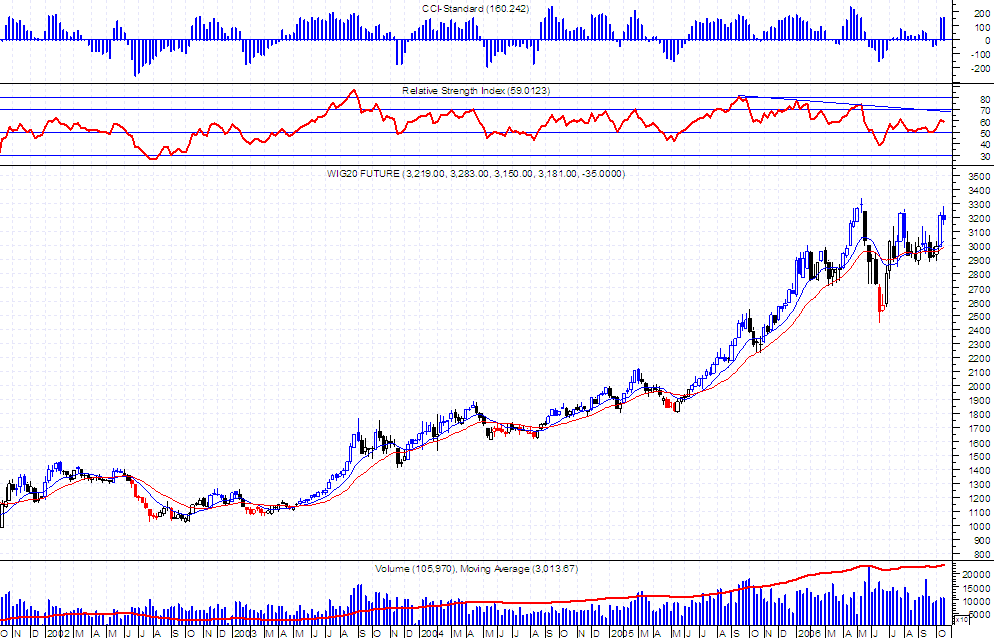
Task: Click the 2003 year label on time axis
Action: [245, 633]
